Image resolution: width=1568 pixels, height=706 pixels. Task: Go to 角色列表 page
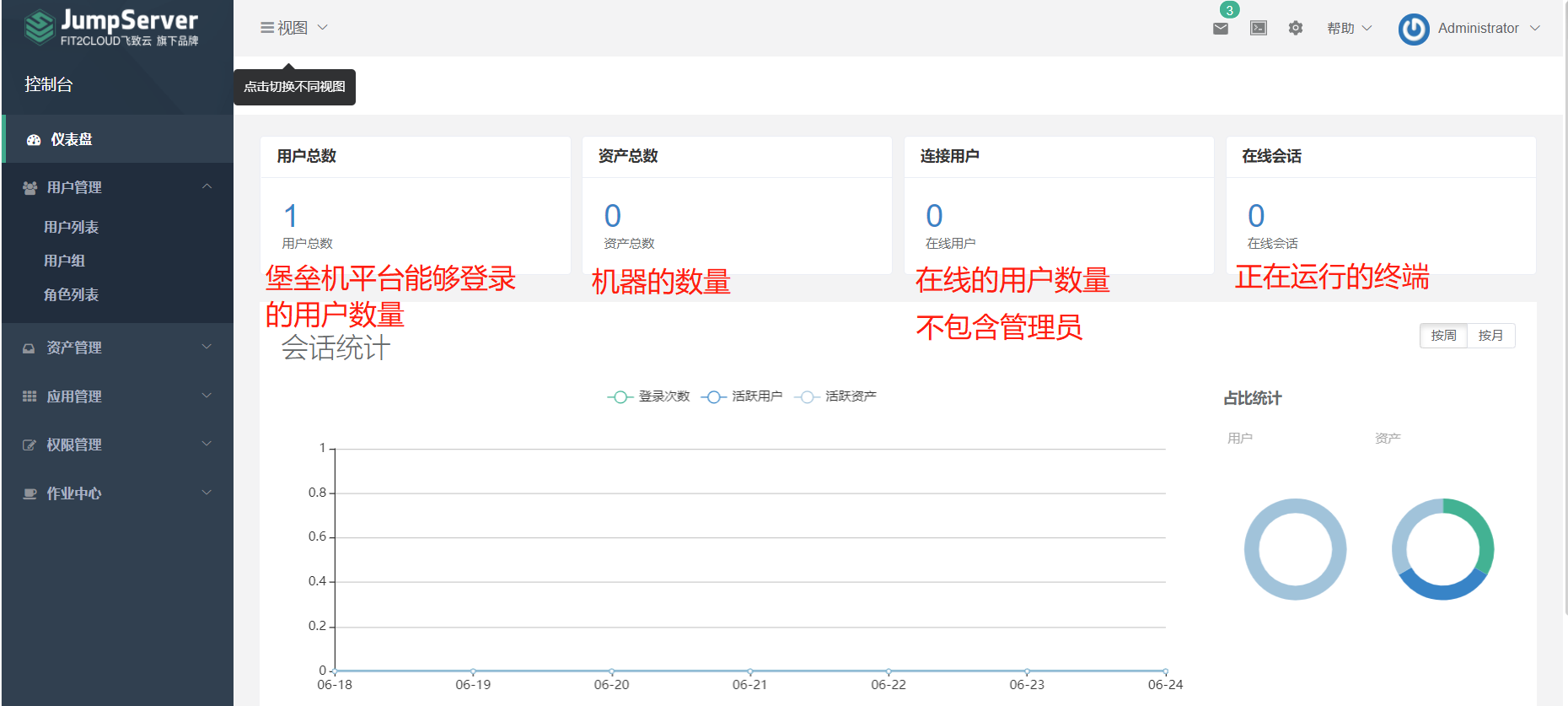tap(71, 294)
